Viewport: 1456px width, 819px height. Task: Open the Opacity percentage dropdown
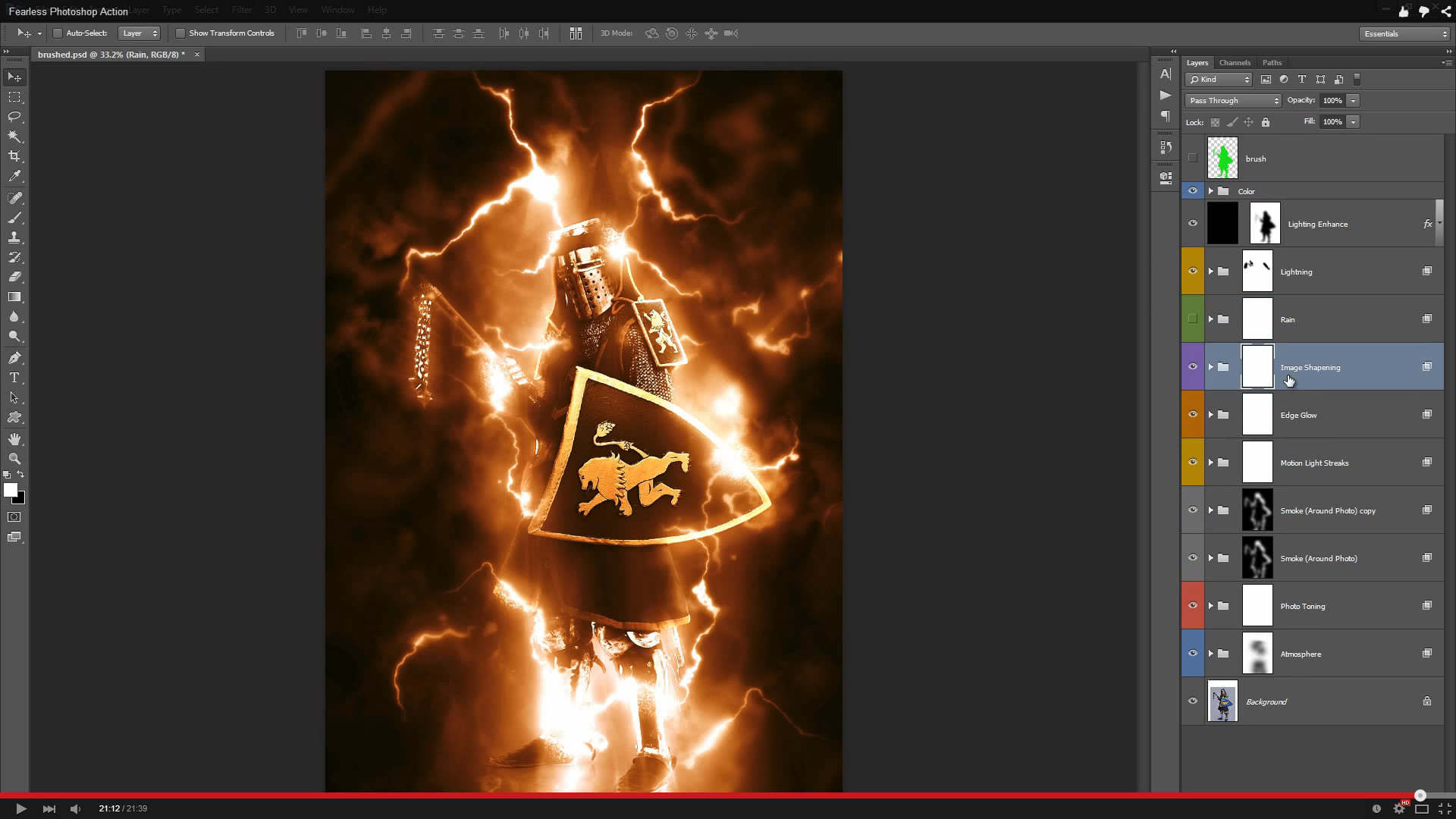tap(1352, 100)
